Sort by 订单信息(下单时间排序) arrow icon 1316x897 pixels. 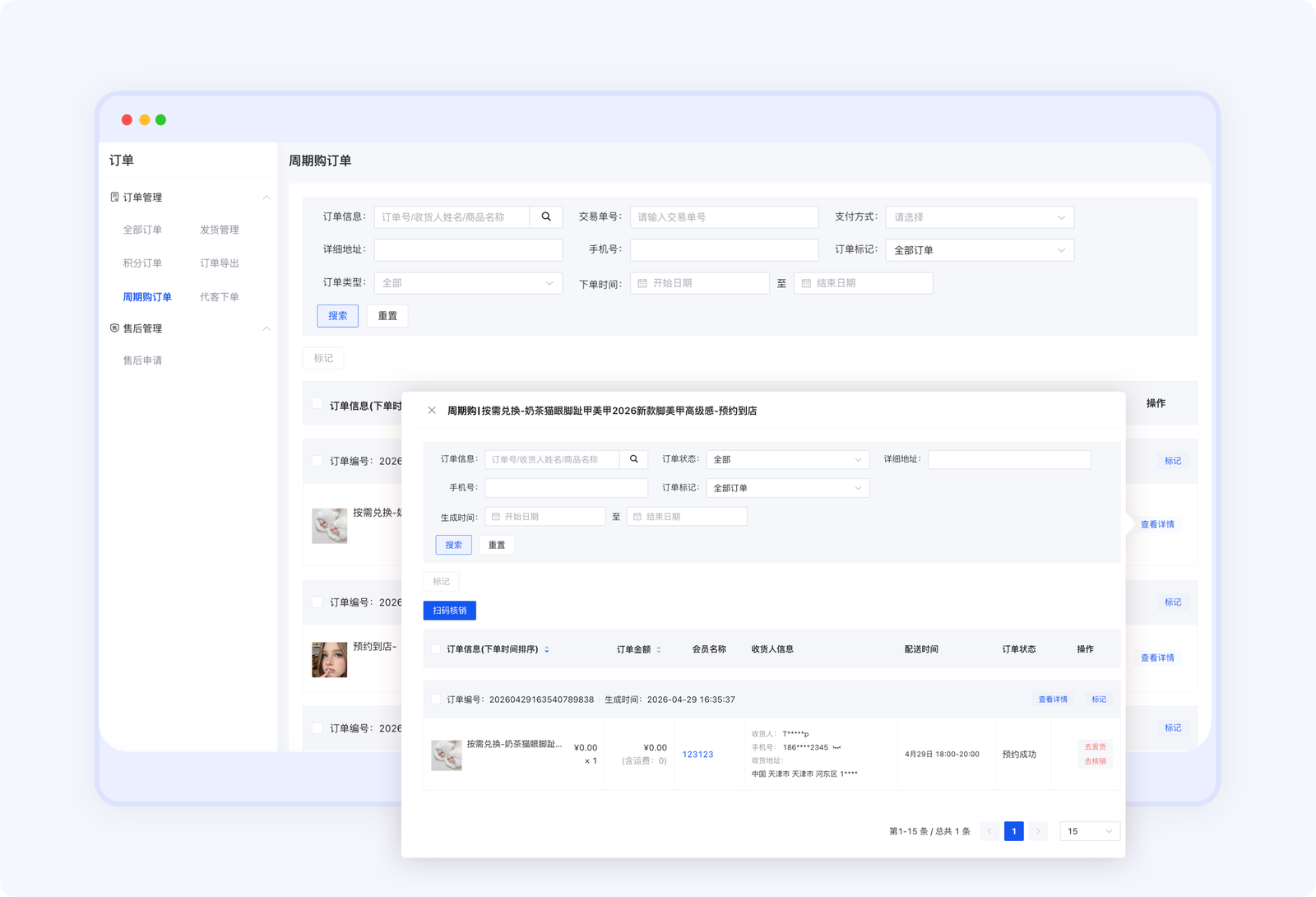[x=547, y=650]
